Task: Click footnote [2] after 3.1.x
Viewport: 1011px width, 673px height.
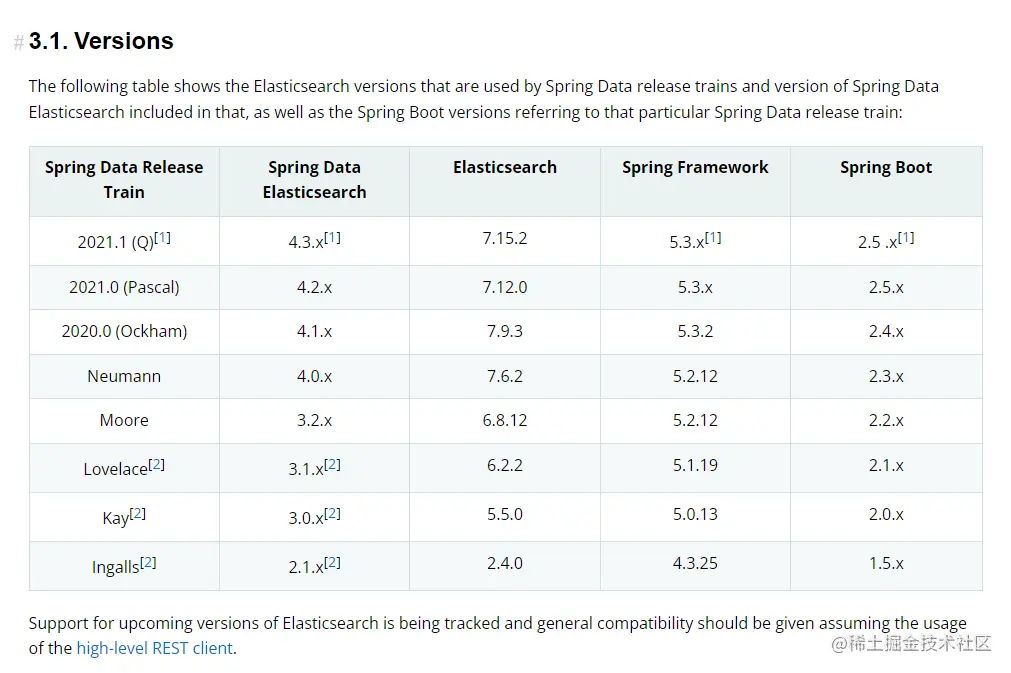Action: click(x=332, y=465)
